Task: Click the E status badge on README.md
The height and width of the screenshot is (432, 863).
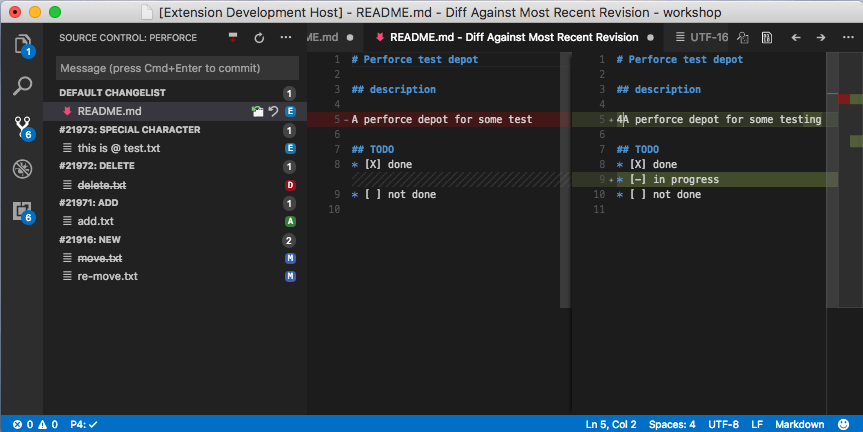Action: 290,111
